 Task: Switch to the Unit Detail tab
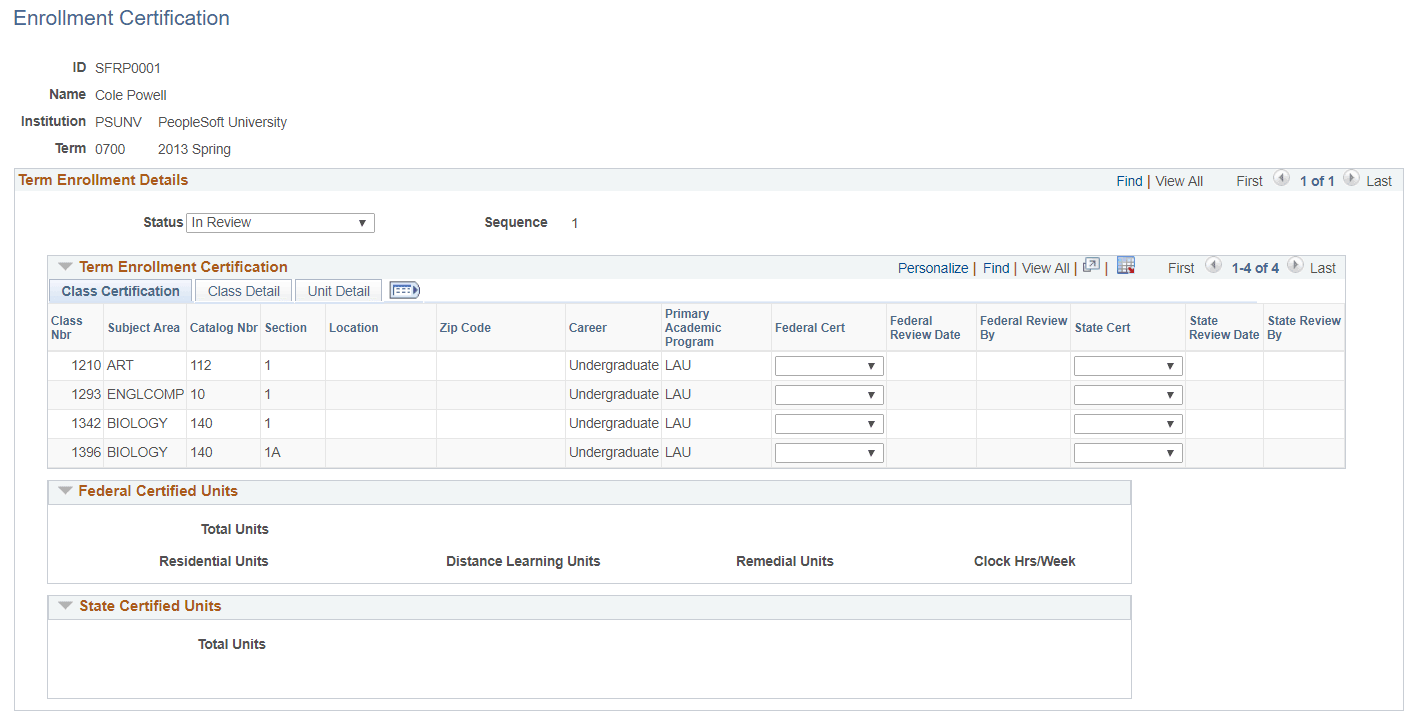coord(337,290)
